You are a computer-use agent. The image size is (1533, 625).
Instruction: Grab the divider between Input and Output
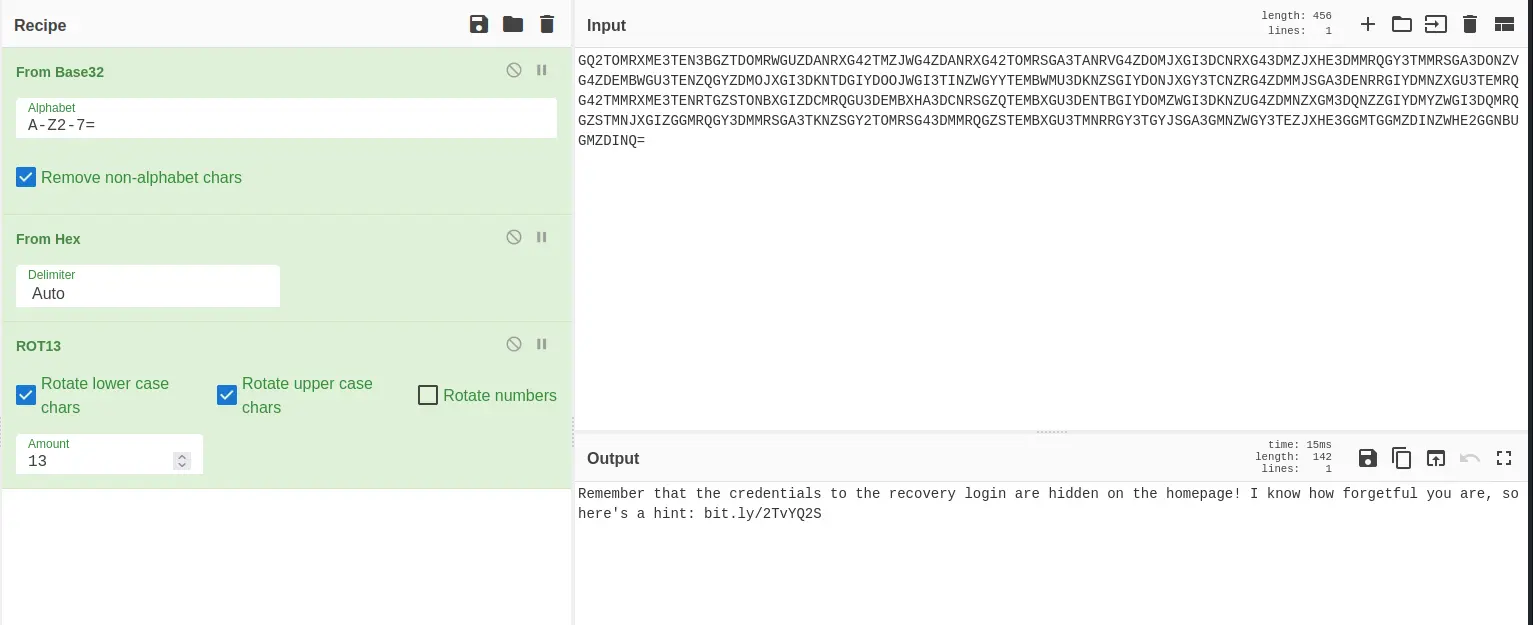[x=1052, y=432]
